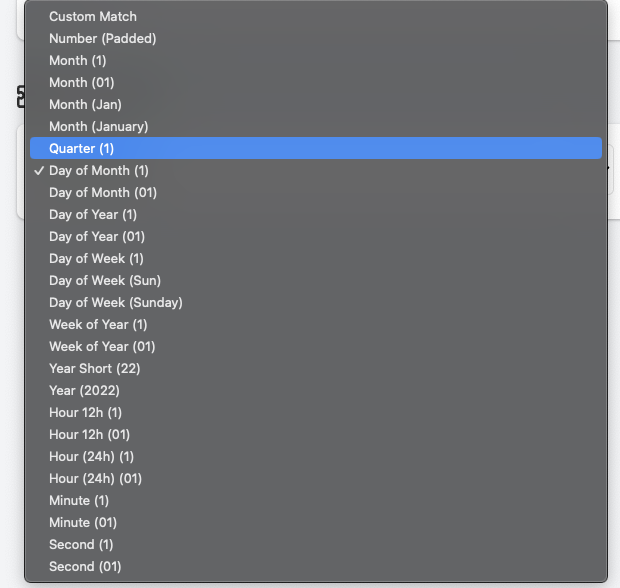Select Day of Week (Sun) format

[x=105, y=281]
